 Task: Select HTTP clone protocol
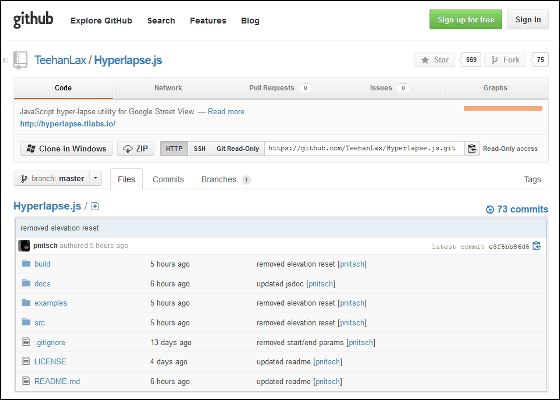pyautogui.click(x=174, y=149)
